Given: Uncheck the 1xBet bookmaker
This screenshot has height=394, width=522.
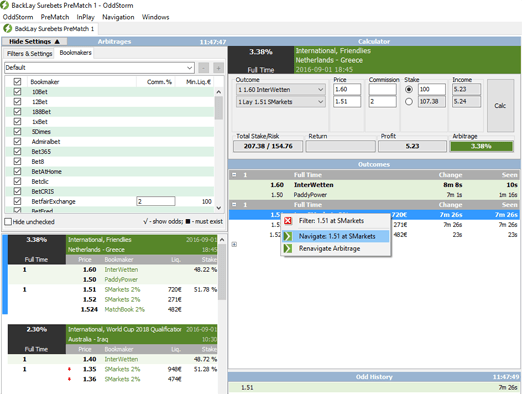Looking at the screenshot, I should coord(17,122).
